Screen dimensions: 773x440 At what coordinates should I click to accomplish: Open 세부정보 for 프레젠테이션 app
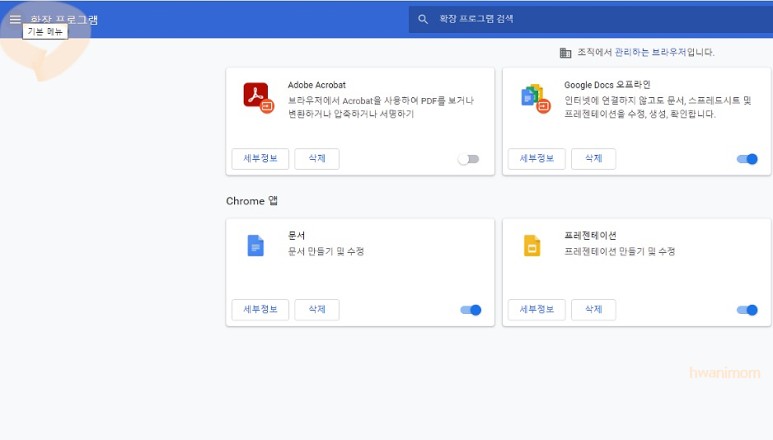coord(537,309)
